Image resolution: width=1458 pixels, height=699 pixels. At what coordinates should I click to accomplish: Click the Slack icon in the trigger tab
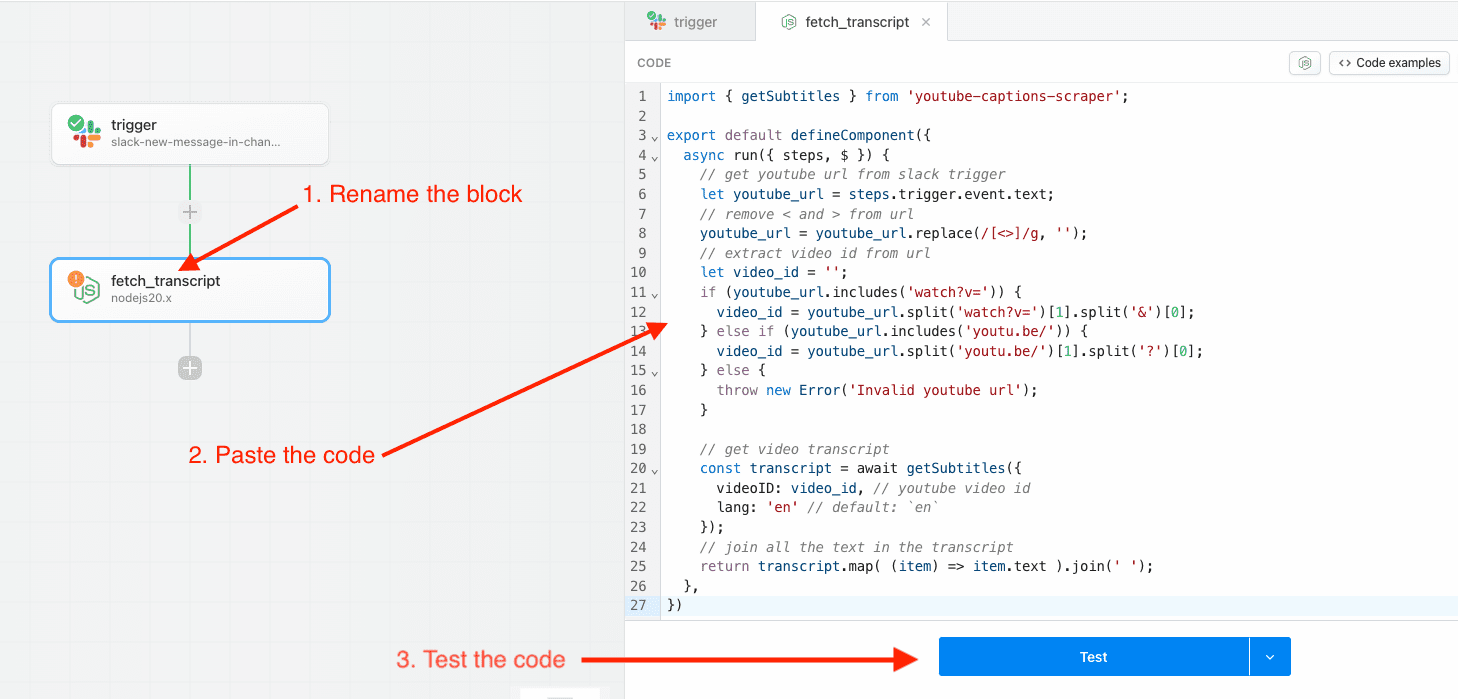click(x=658, y=20)
